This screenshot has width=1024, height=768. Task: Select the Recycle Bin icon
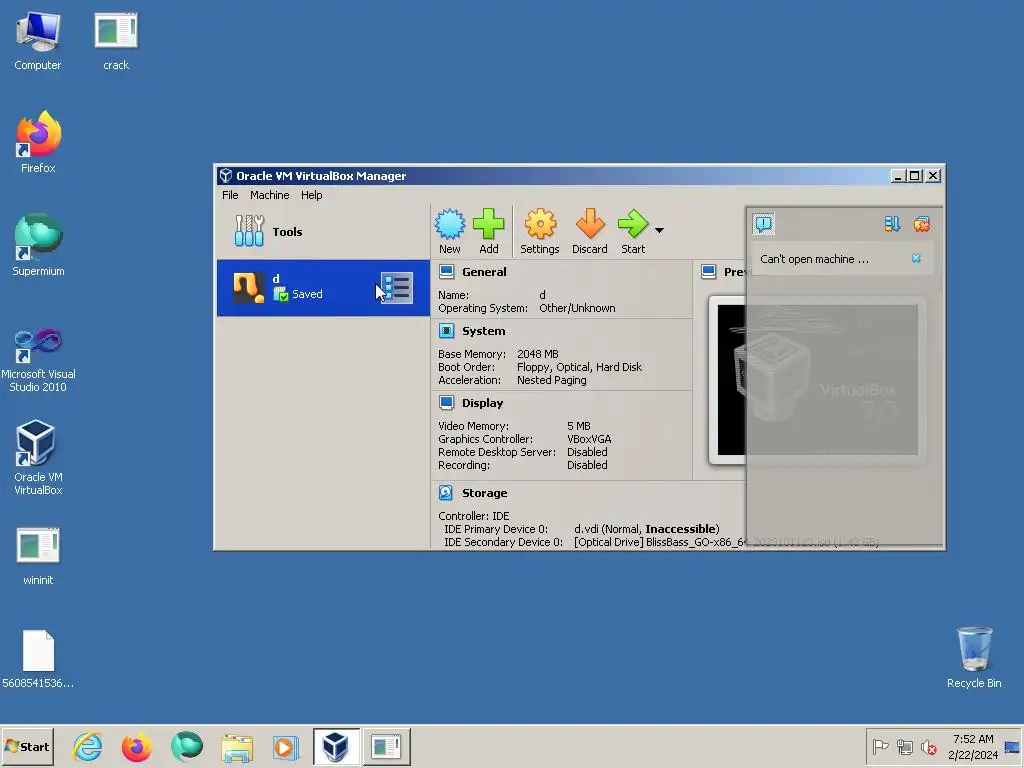tap(974, 658)
